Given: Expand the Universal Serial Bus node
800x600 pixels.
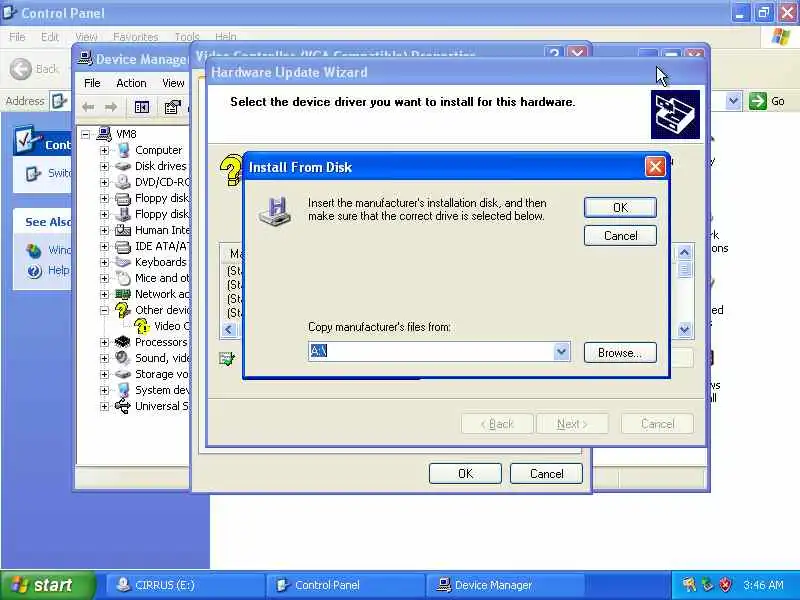Looking at the screenshot, I should click(104, 406).
